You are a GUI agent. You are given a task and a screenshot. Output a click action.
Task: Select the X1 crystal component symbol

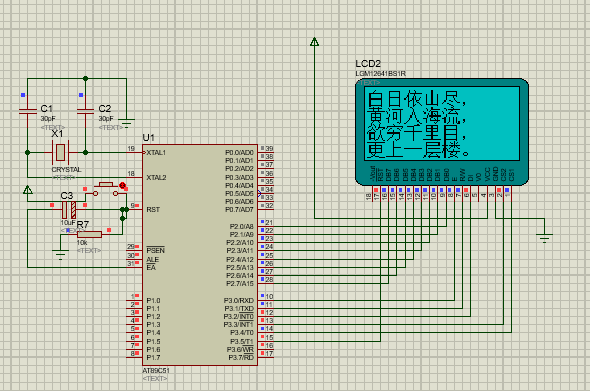click(60, 152)
